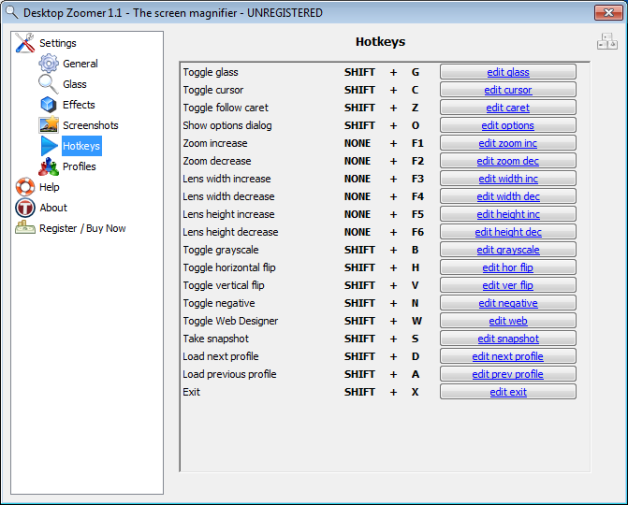Click the edit next profile button

(x=508, y=357)
